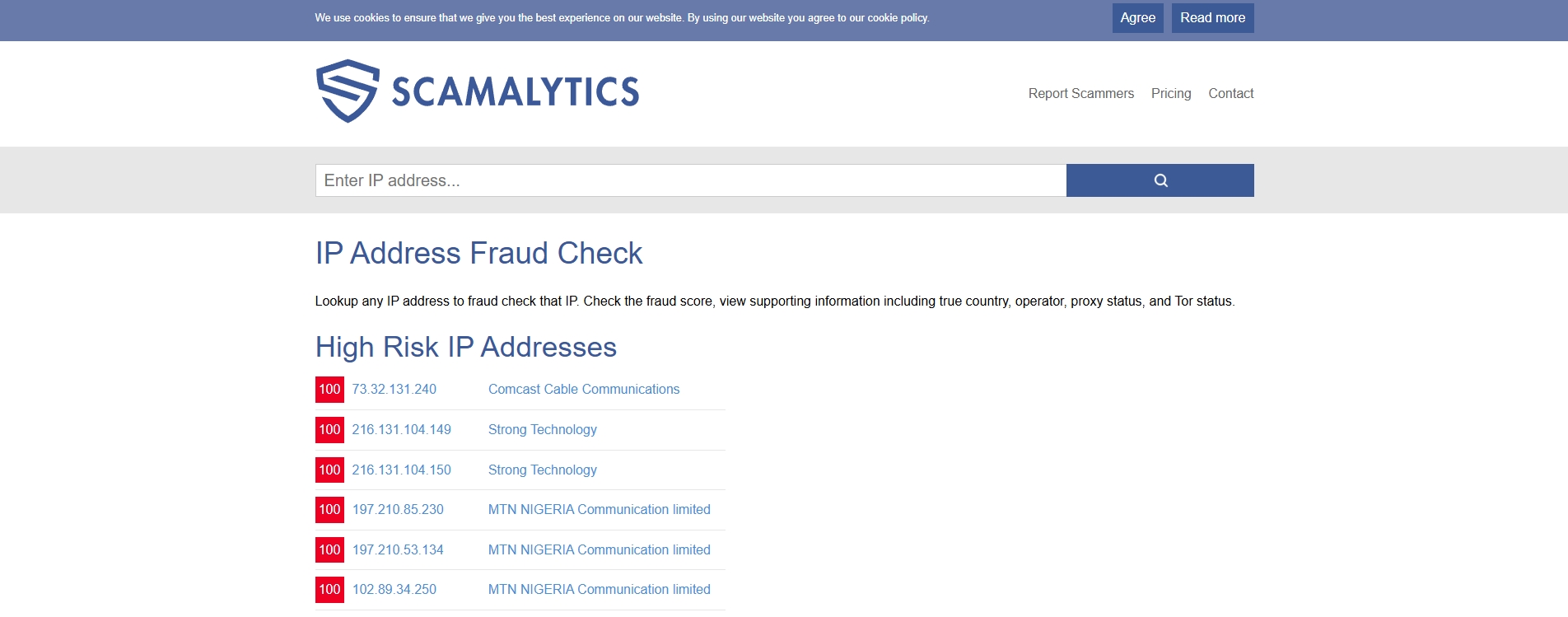This screenshot has width=1568, height=617.
Task: Open IP 197.210.53.134 fraud report
Action: click(x=398, y=550)
